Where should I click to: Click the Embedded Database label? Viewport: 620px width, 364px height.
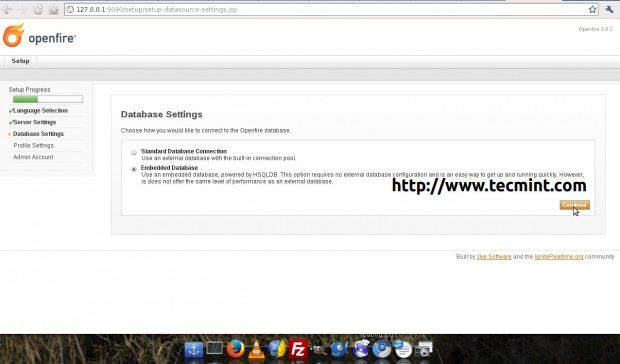pos(169,168)
